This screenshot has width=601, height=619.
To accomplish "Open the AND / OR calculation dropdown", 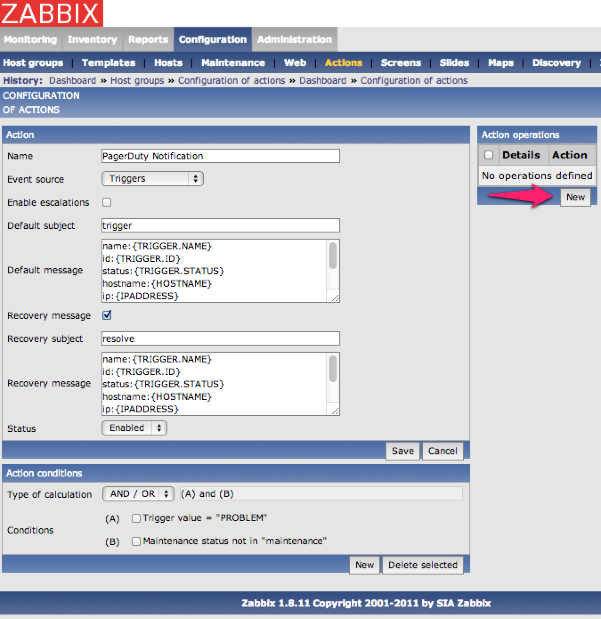I will (x=138, y=494).
